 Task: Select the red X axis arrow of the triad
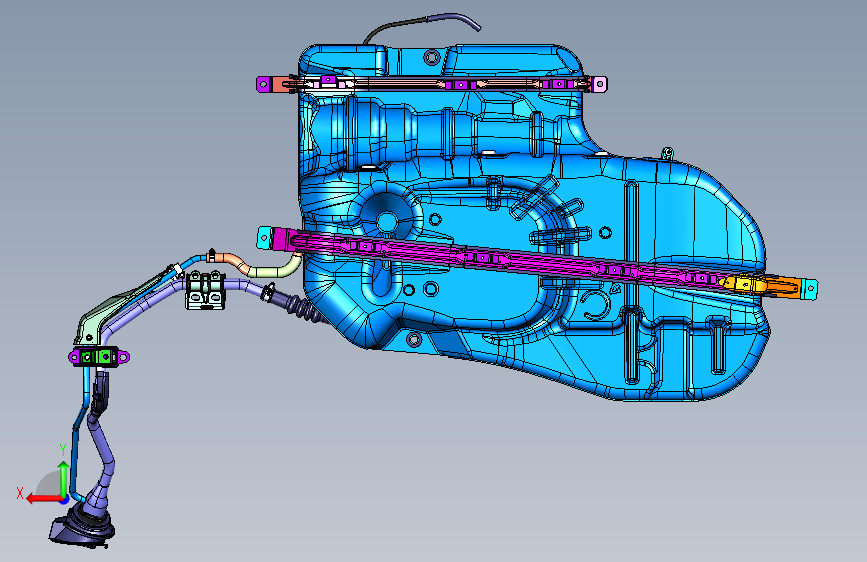(x=43, y=499)
